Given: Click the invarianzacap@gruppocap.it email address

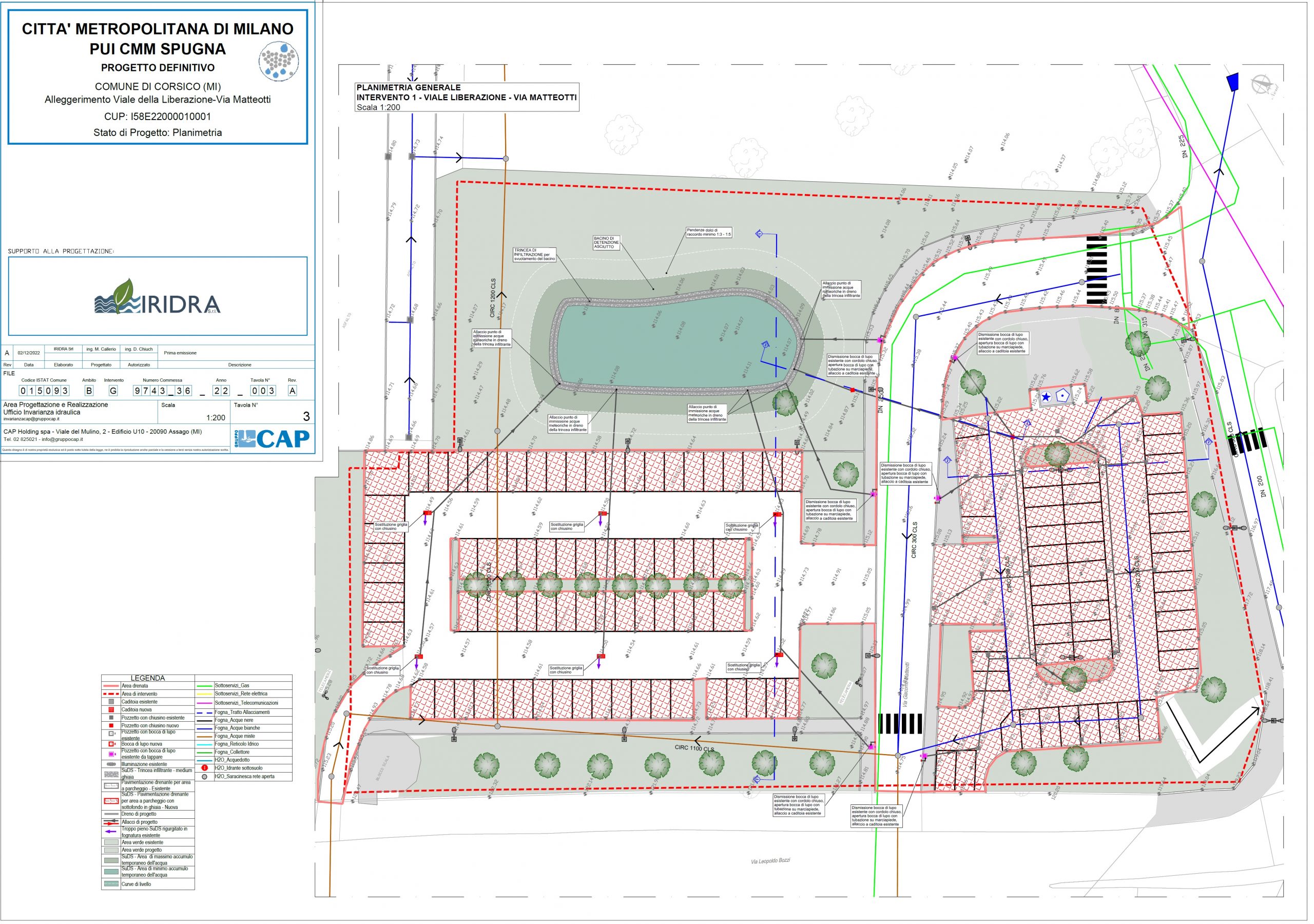Looking at the screenshot, I should click(31, 419).
